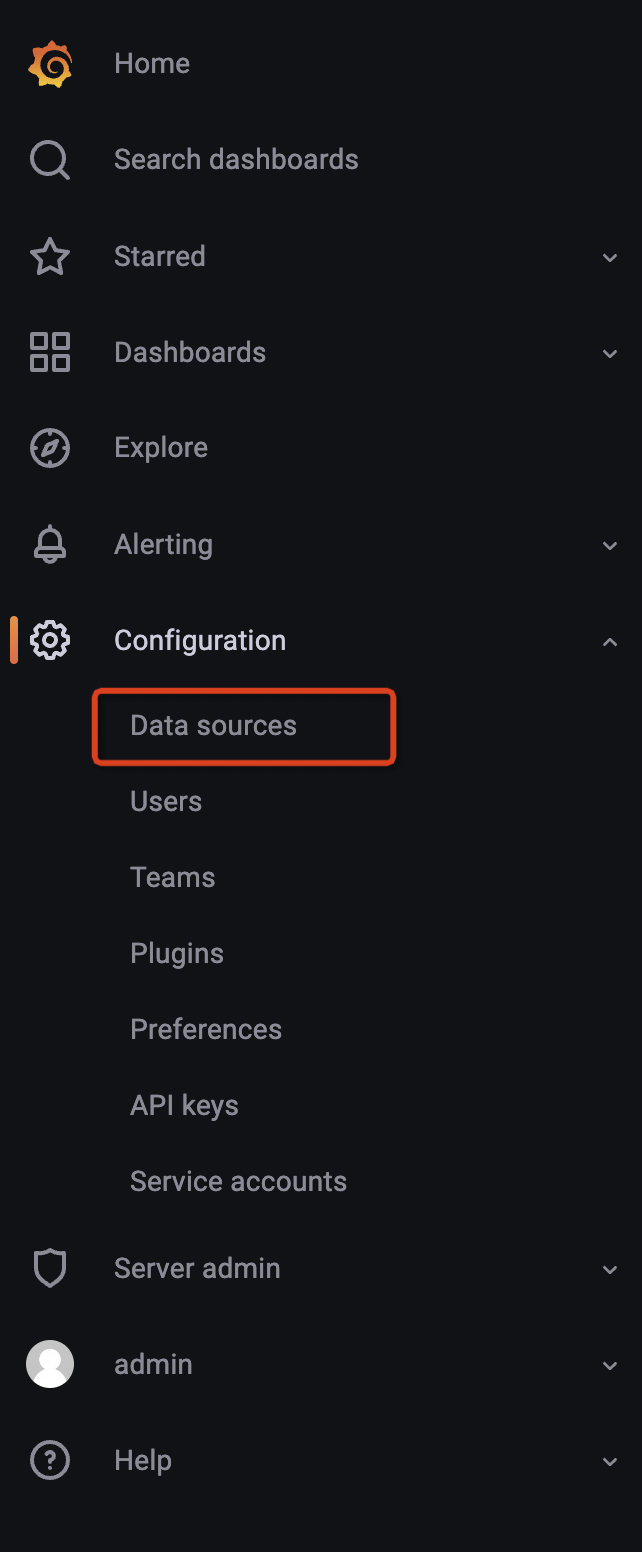Click the Starred star icon
Image resolution: width=642 pixels, height=1552 pixels.
pos(50,257)
